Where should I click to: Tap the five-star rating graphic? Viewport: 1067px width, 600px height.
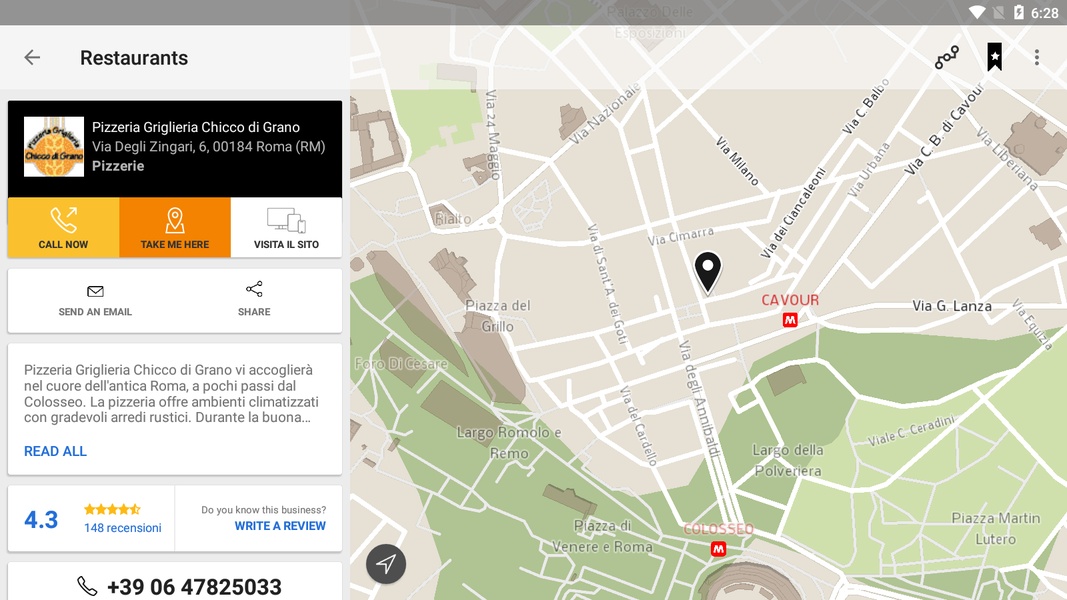[x=112, y=509]
